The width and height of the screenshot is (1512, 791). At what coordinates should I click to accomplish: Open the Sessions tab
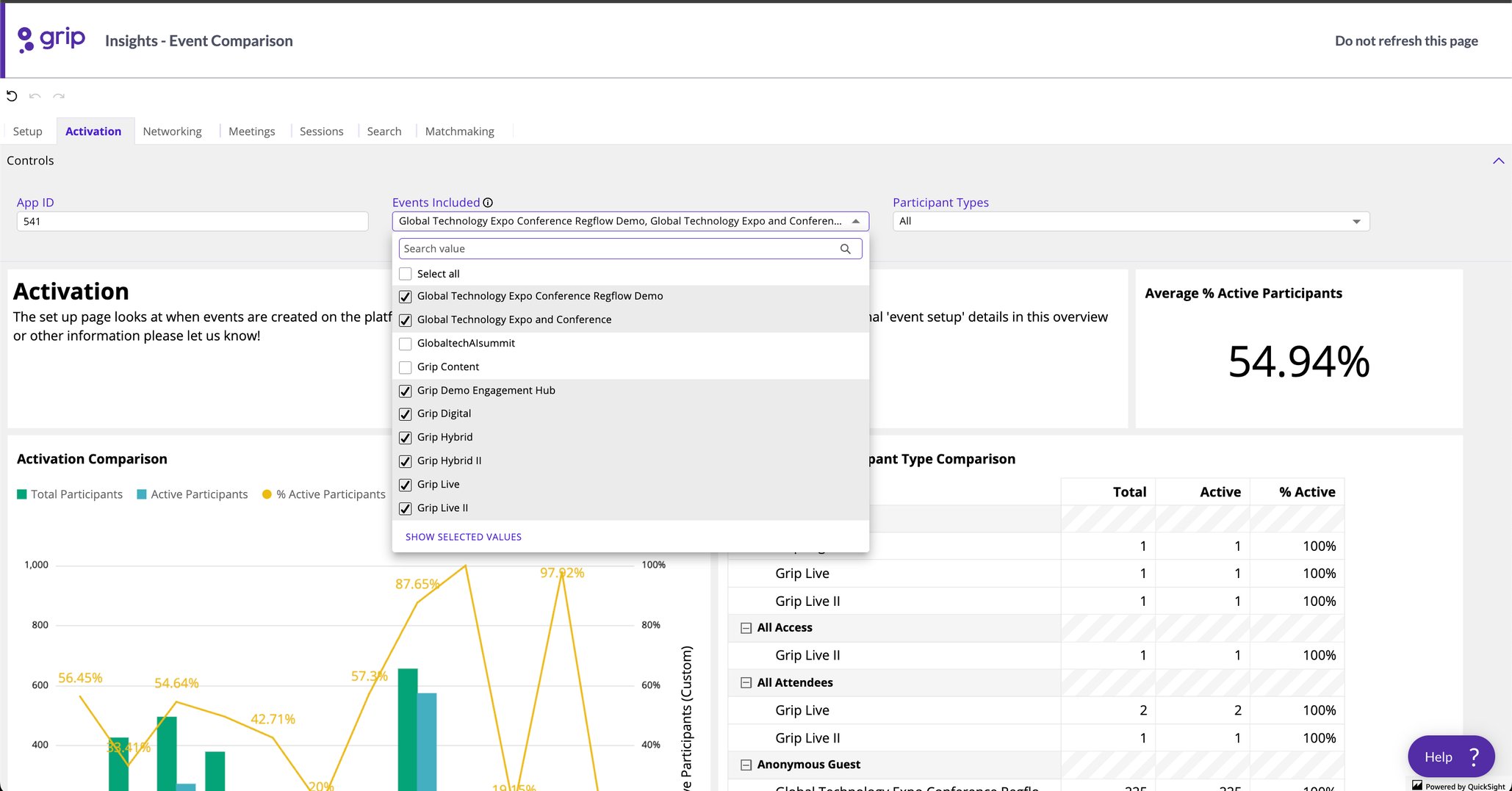coord(322,131)
